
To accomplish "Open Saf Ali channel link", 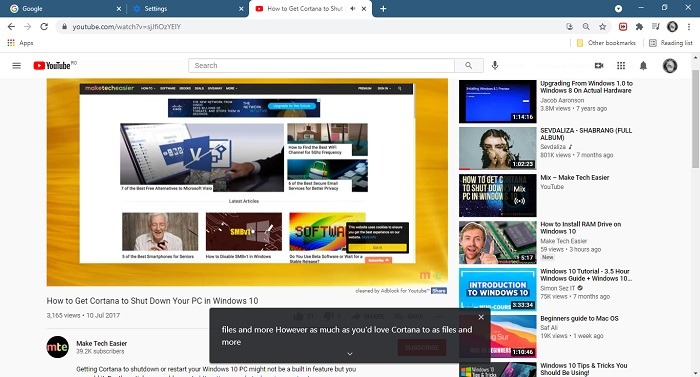I will (x=548, y=327).
